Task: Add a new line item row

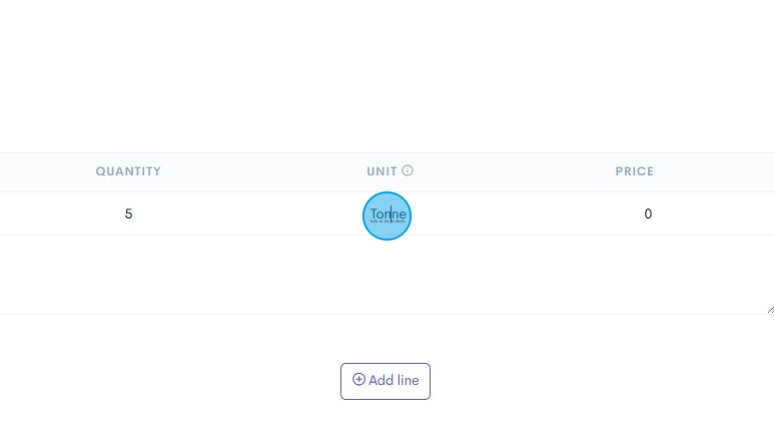Action: 385,381
